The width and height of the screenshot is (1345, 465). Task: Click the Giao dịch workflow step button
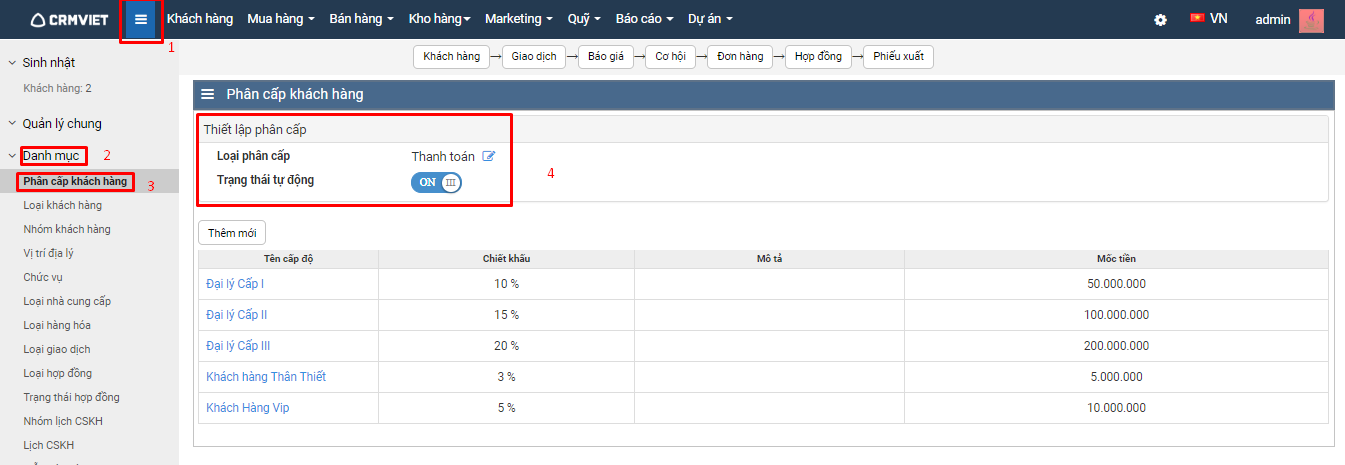pos(534,56)
